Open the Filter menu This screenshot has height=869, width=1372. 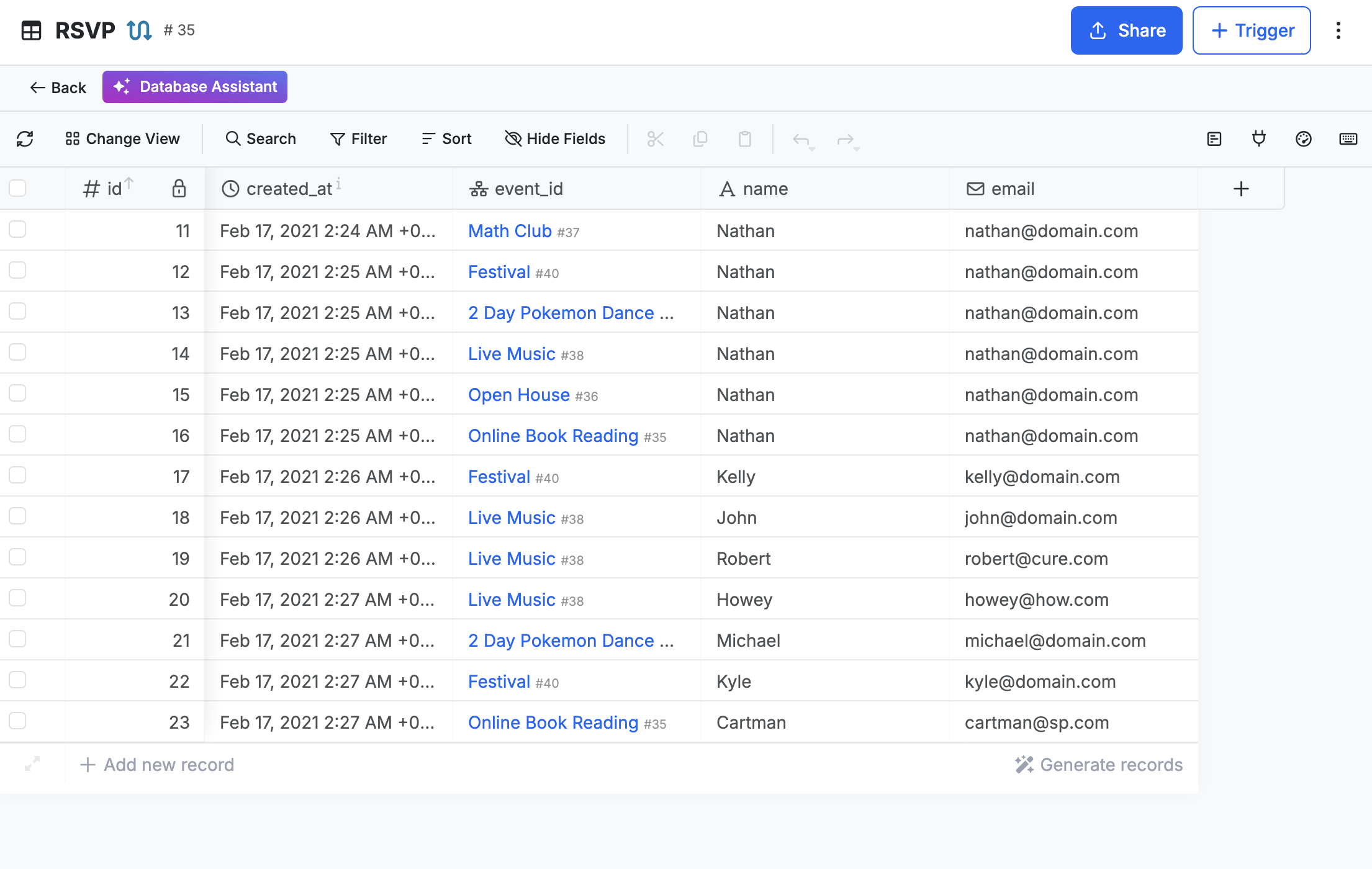[x=358, y=138]
